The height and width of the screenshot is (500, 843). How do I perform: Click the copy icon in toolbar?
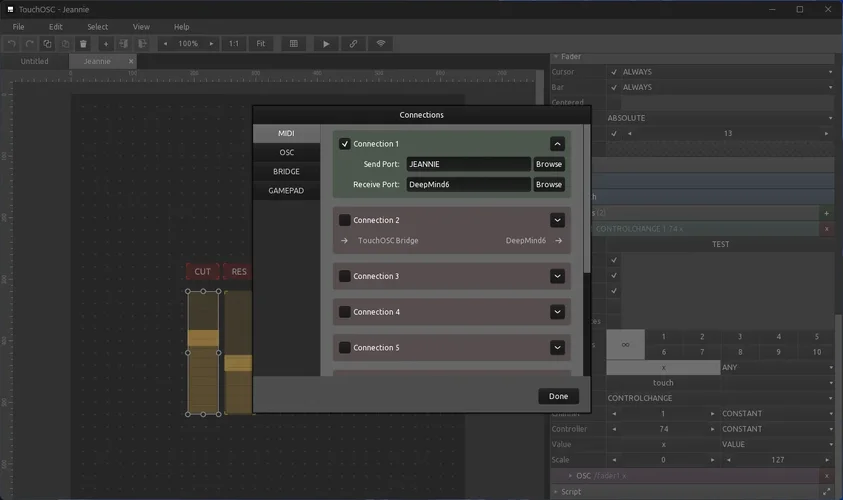click(x=47, y=44)
